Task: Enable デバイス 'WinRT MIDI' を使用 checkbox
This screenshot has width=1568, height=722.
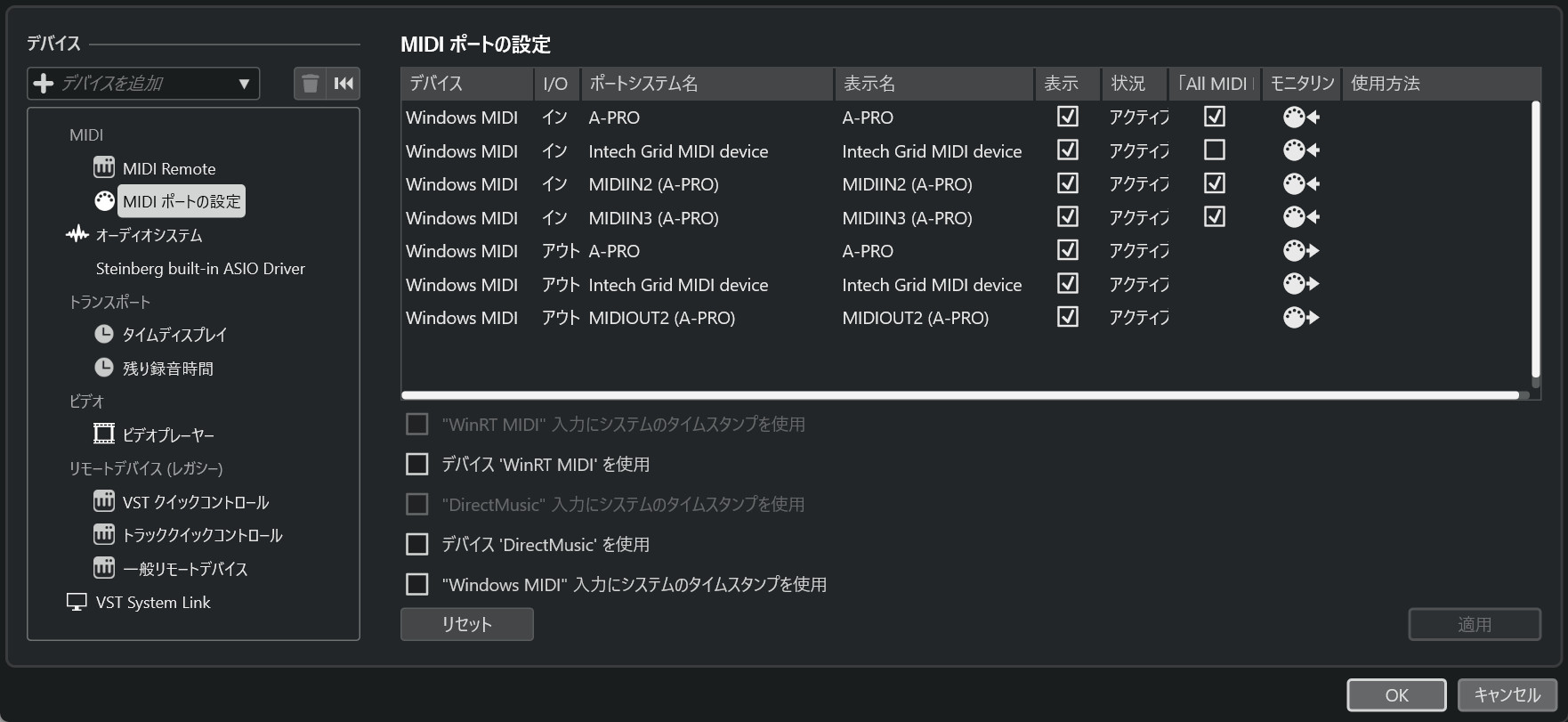Action: [x=416, y=464]
